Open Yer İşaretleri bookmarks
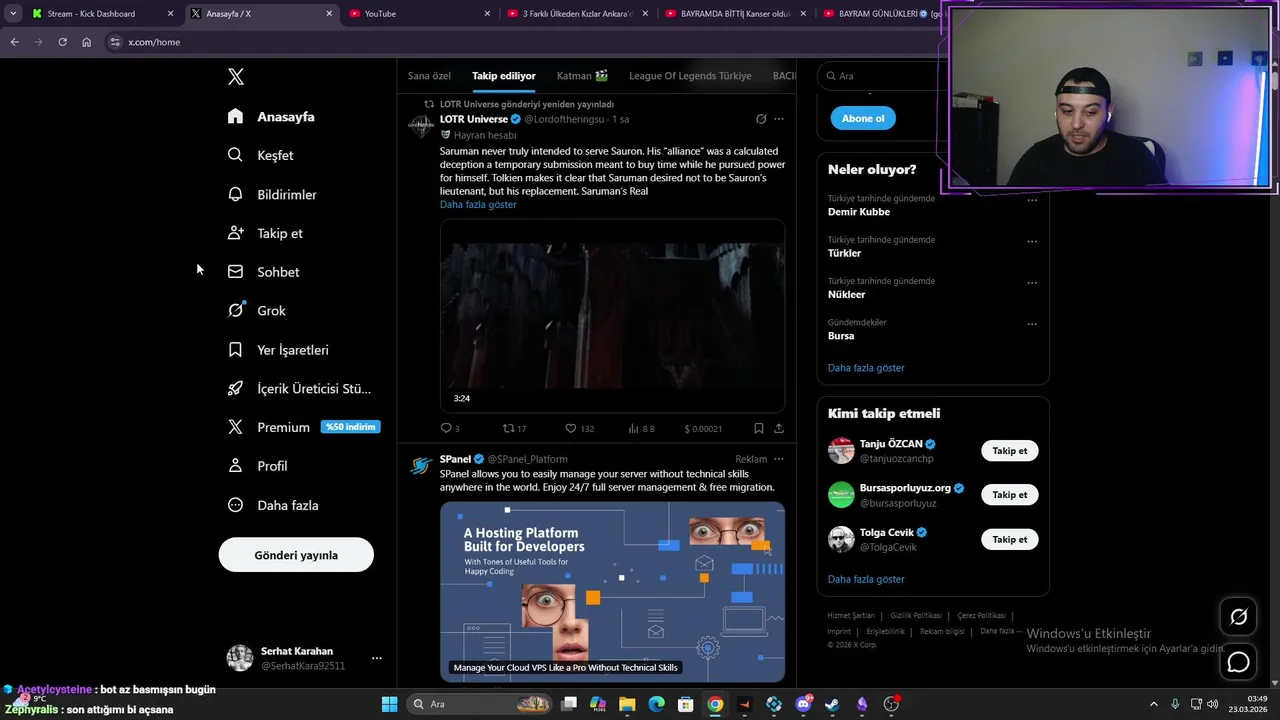Image resolution: width=1280 pixels, height=720 pixels. click(278, 350)
